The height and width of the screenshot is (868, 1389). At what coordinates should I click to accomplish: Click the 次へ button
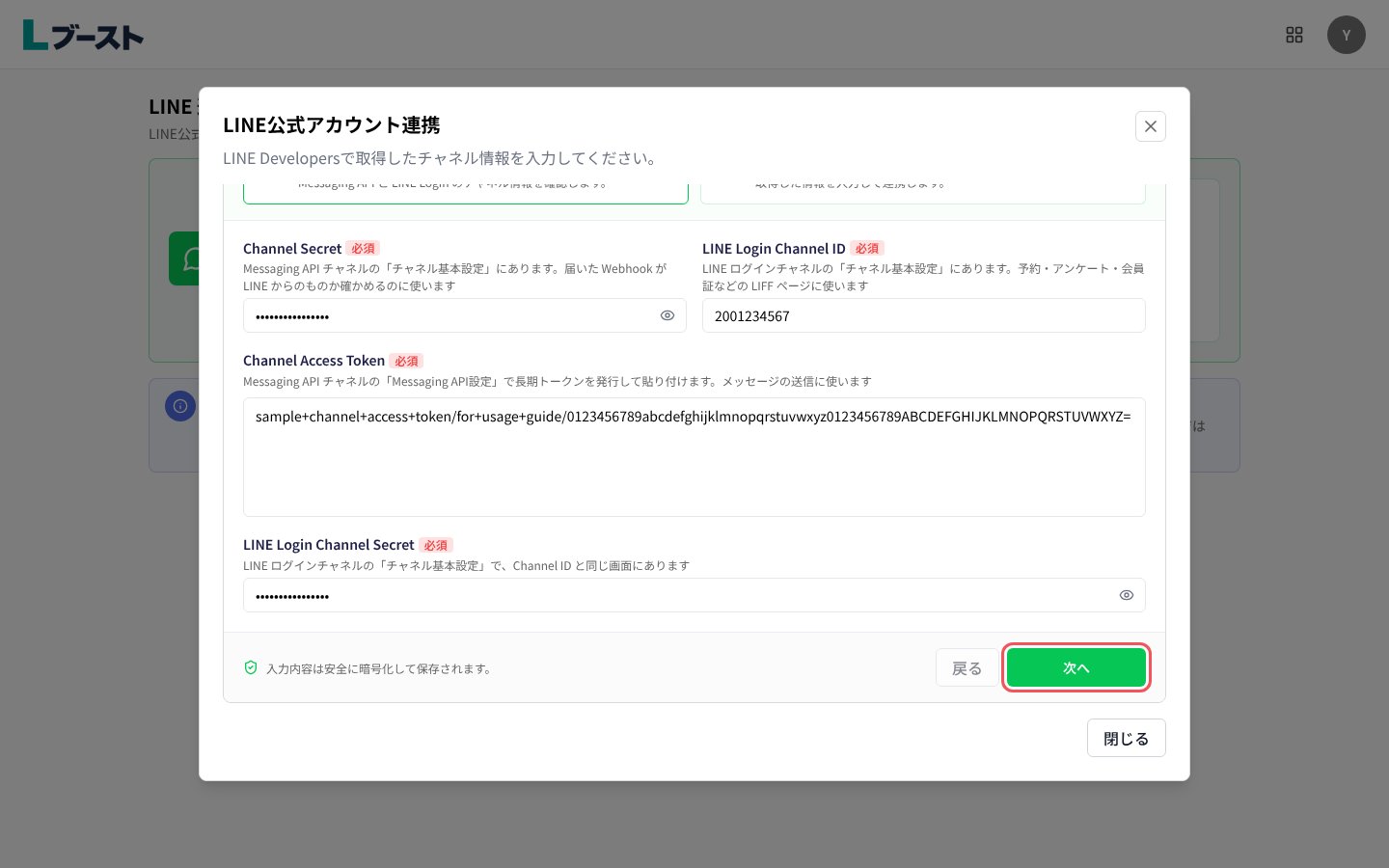[1076, 667]
